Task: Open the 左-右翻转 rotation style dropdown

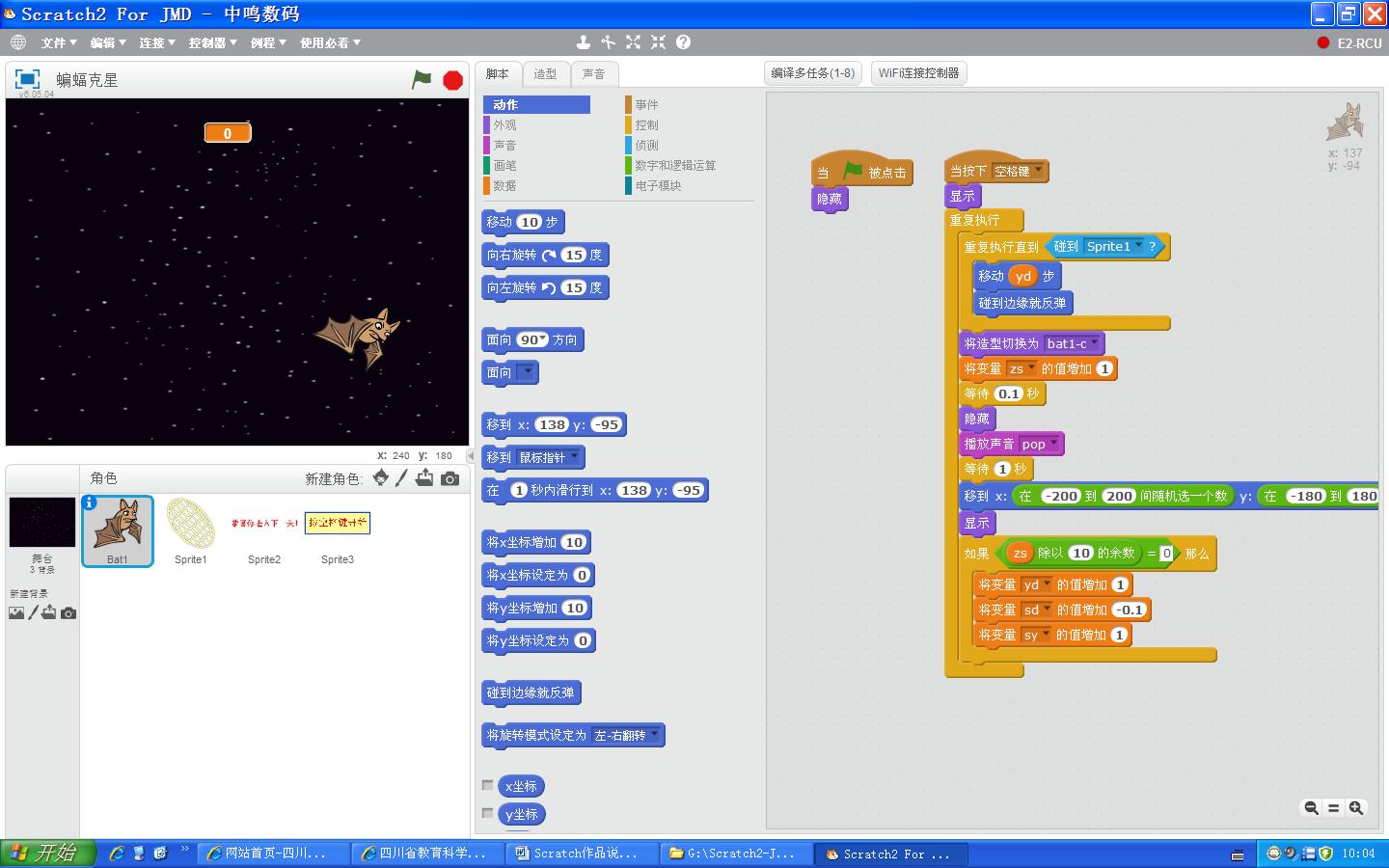Action: [655, 735]
